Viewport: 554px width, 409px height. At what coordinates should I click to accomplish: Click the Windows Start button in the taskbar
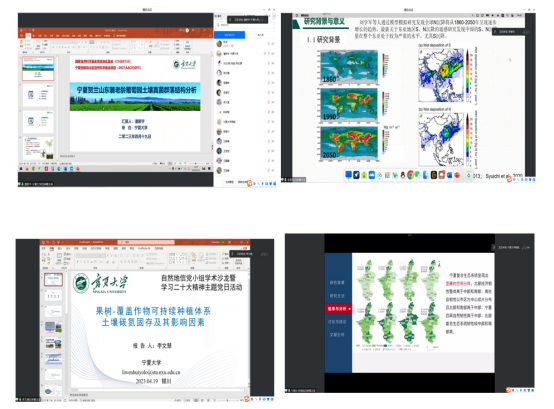(21, 169)
